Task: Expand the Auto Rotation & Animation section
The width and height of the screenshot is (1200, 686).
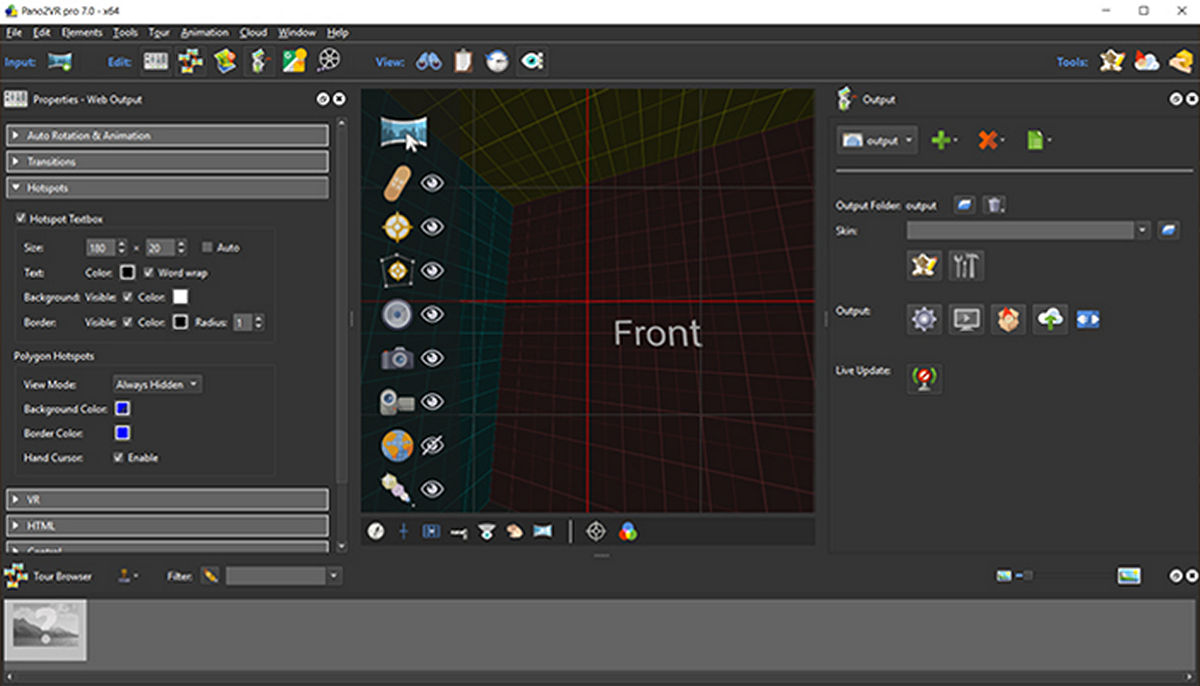Action: point(168,136)
